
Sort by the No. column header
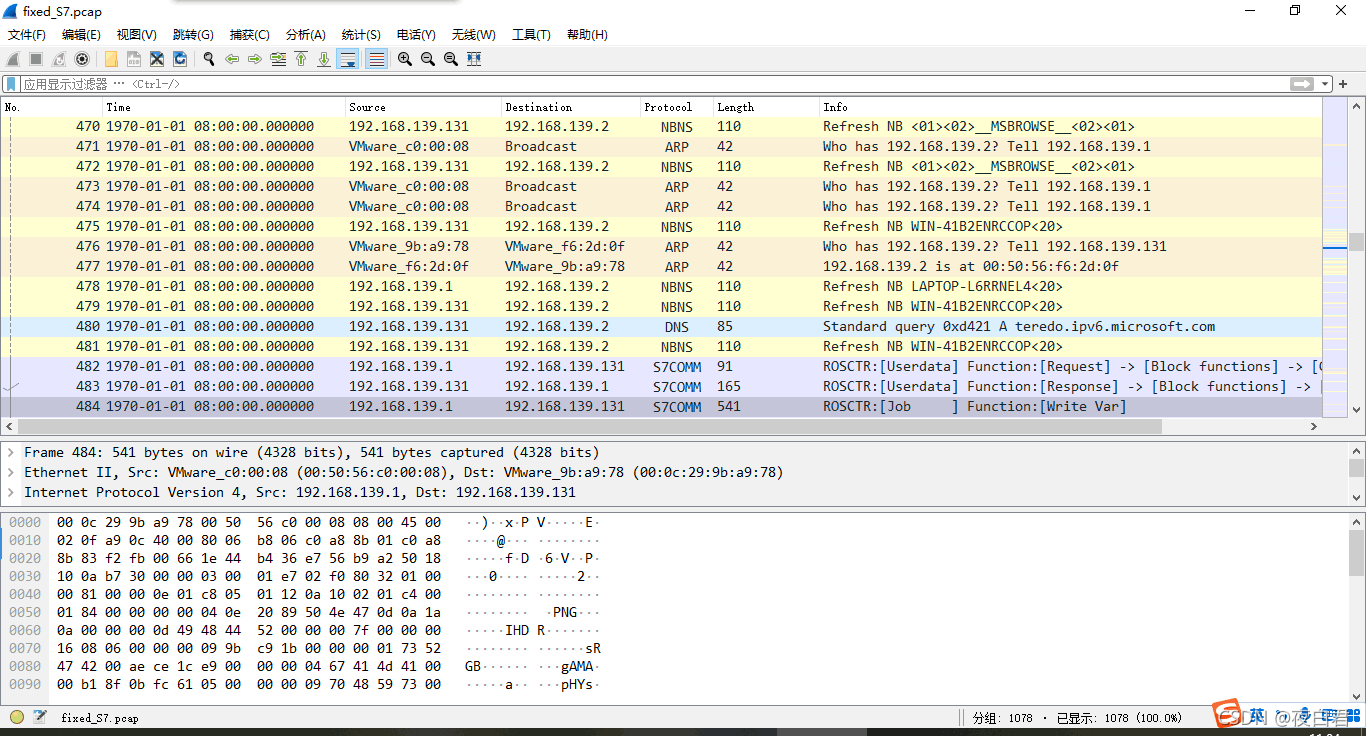tap(52, 107)
